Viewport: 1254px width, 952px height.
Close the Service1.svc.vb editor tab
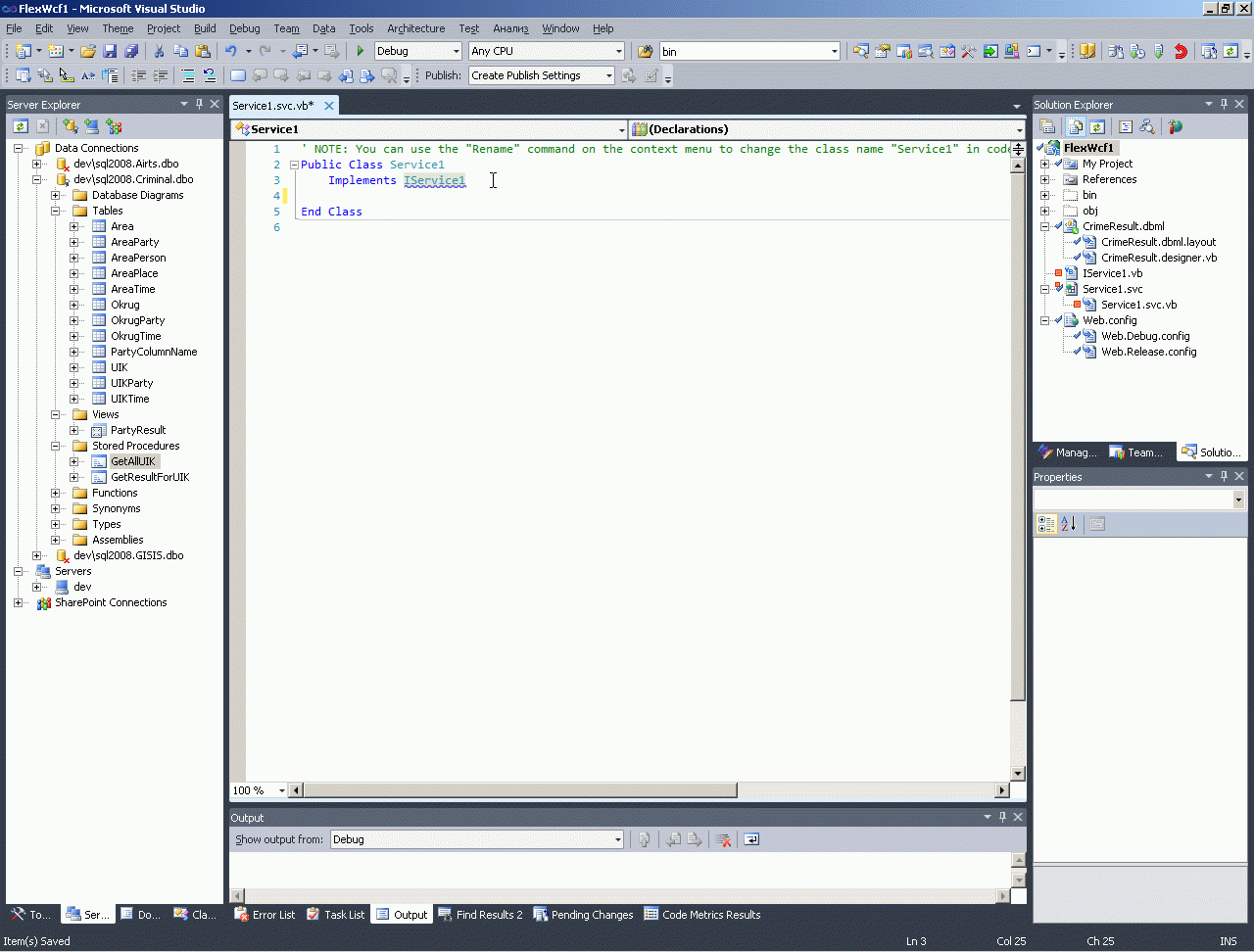329,106
